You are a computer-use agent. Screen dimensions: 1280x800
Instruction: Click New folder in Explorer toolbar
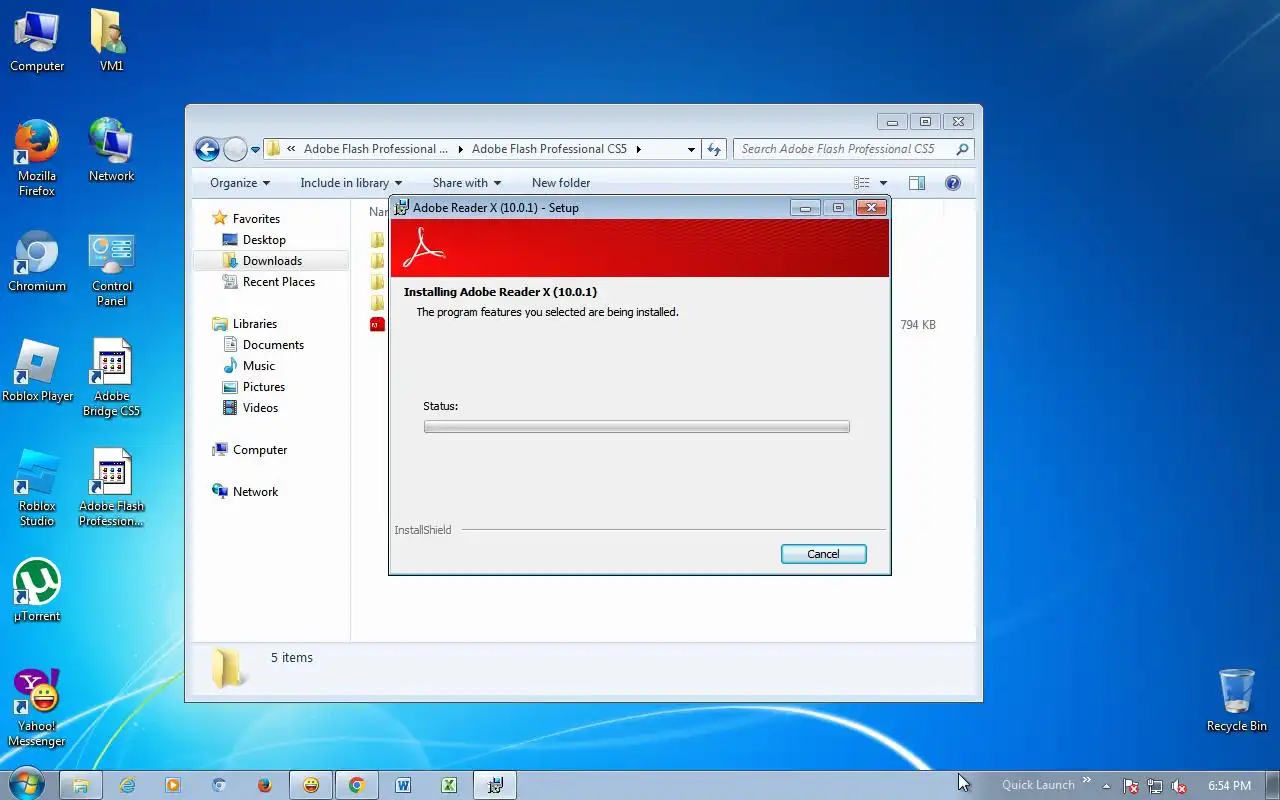tap(561, 183)
